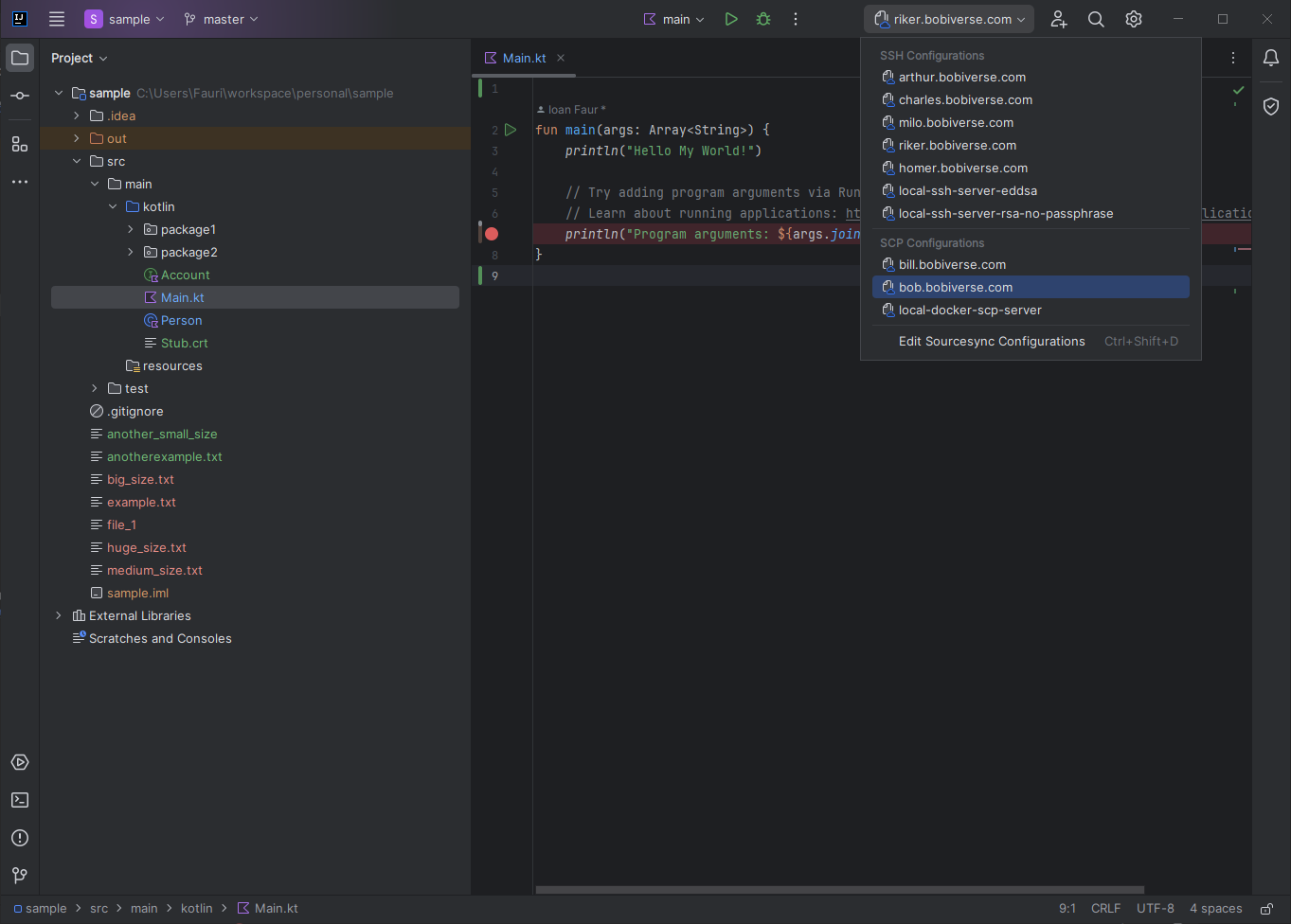Expand package2 in the tree
The image size is (1291, 924).
pos(131,252)
